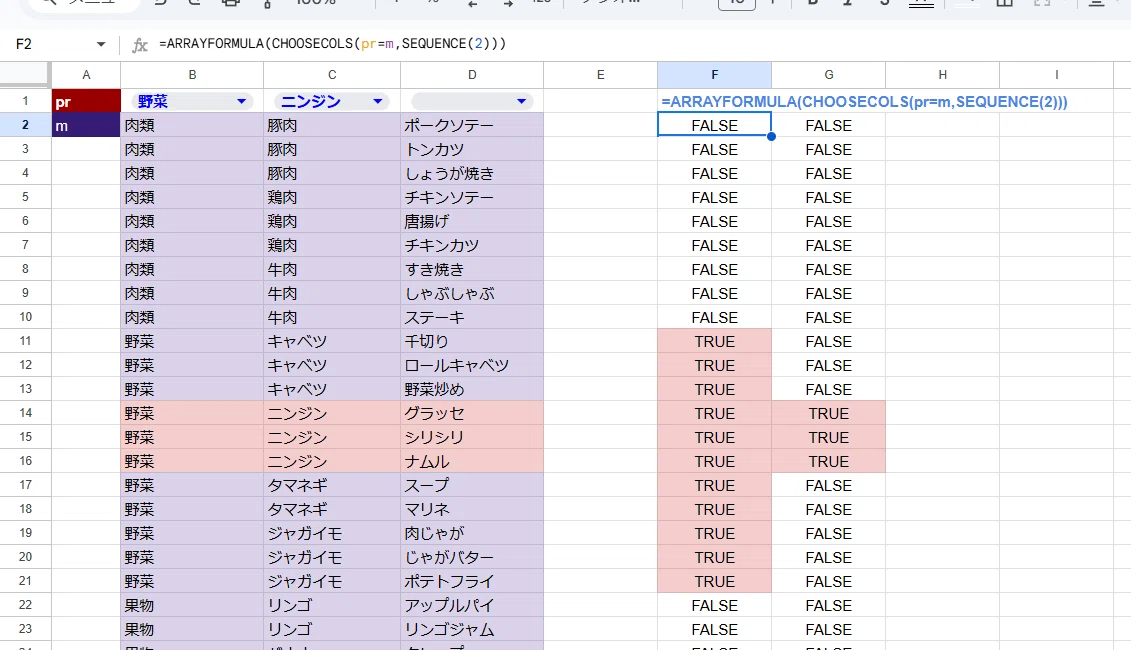Select column C header
This screenshot has width=1131, height=650.
(x=332, y=75)
